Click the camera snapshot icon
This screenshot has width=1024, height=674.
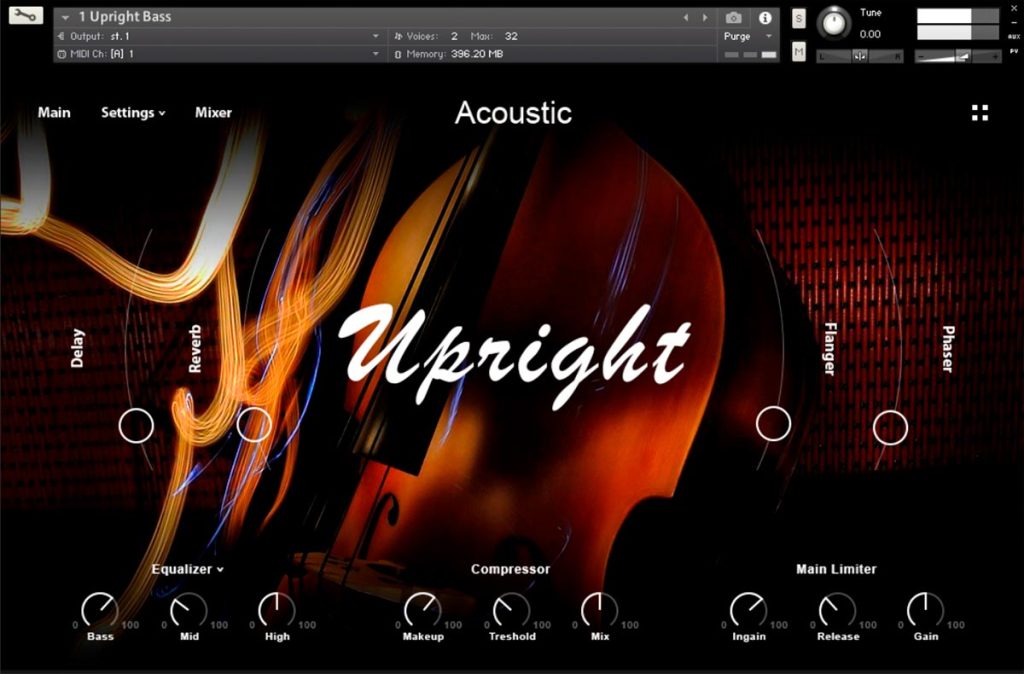point(733,18)
